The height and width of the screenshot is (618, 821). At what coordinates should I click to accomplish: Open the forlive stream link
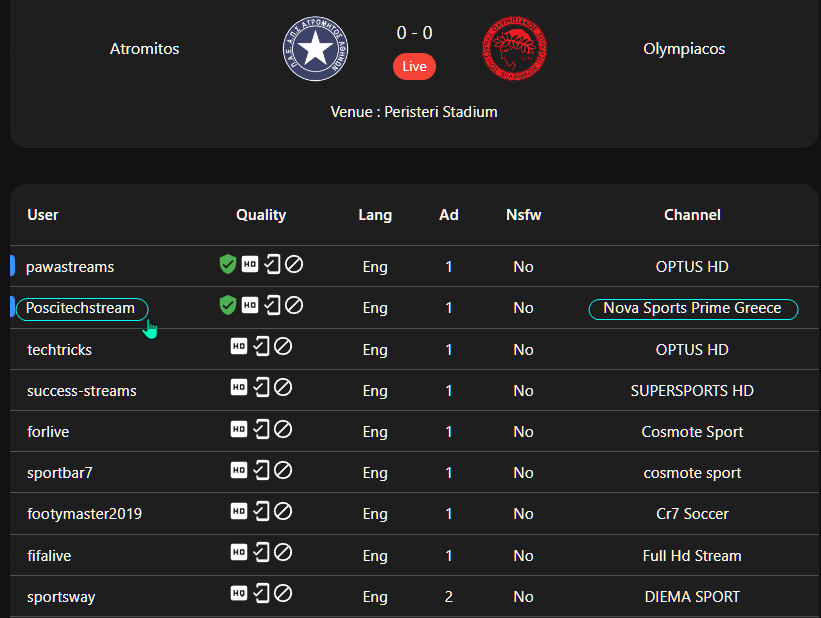tap(48, 432)
